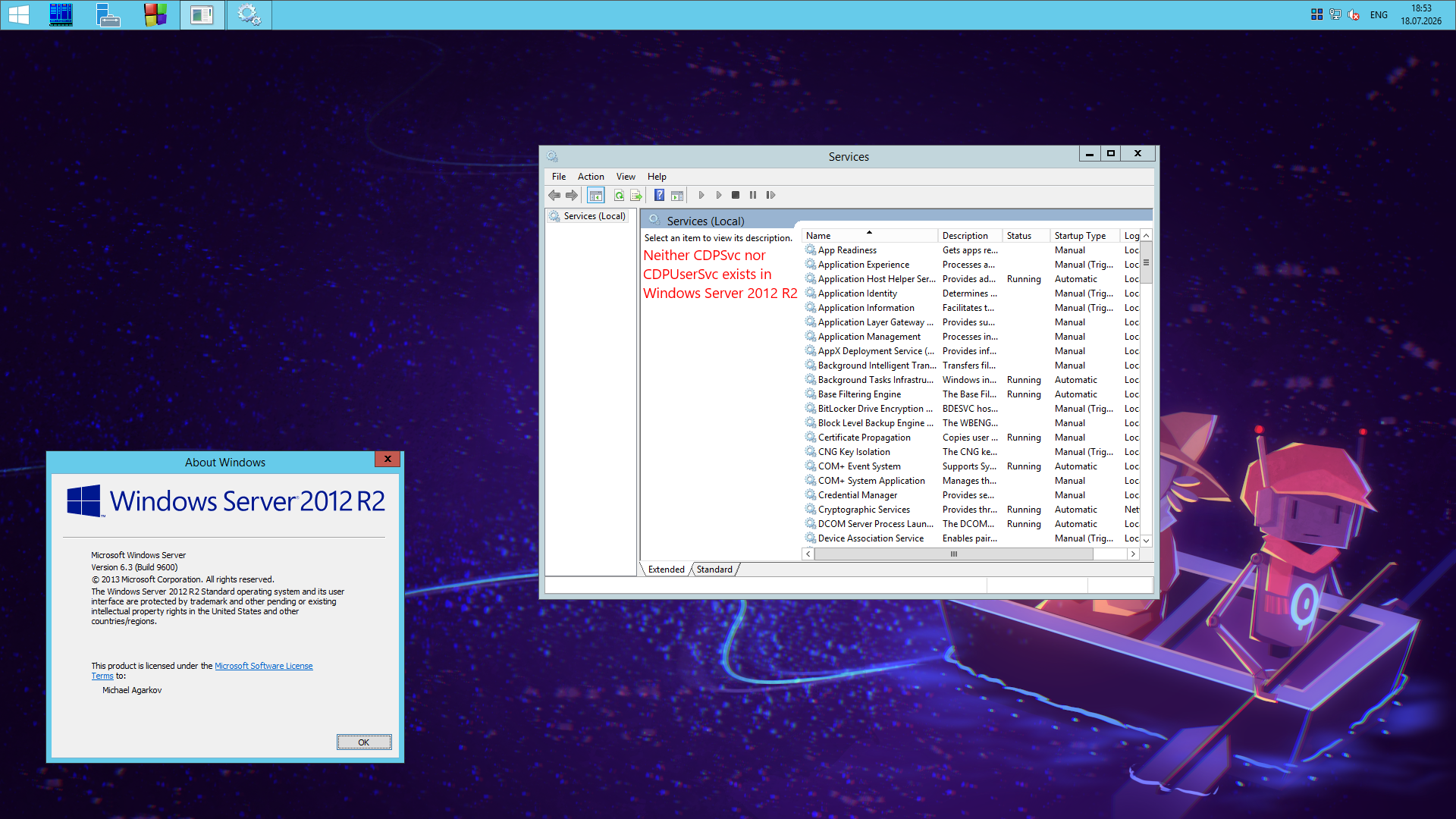Select the BitLocker Drive Encryption service row
The height and width of the screenshot is (819, 1456).
pyautogui.click(x=971, y=409)
